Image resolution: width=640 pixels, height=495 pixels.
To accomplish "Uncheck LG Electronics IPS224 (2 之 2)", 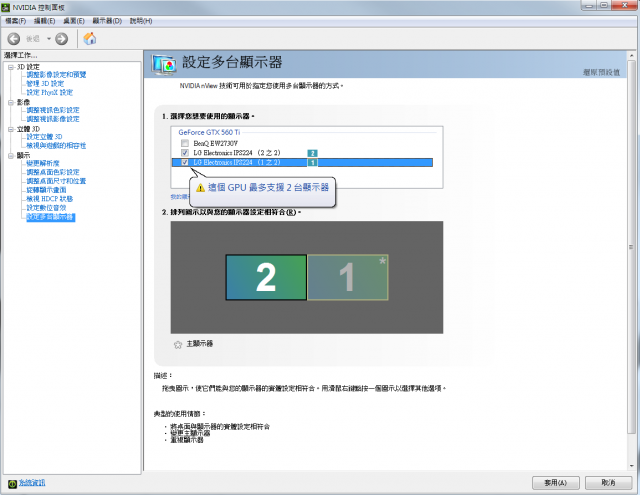I will 185,153.
